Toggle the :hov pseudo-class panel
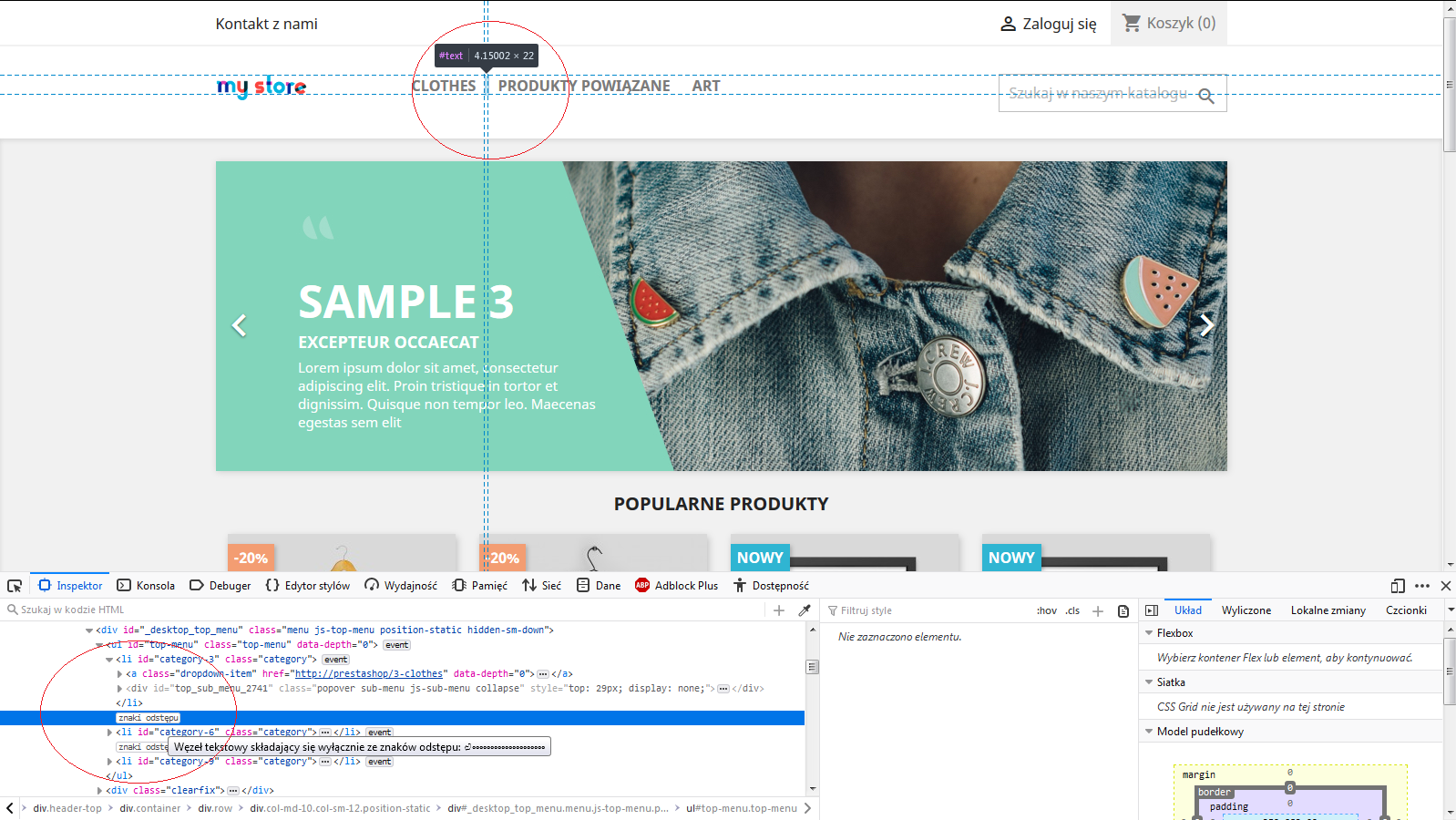The height and width of the screenshot is (820, 1456). click(x=1047, y=611)
